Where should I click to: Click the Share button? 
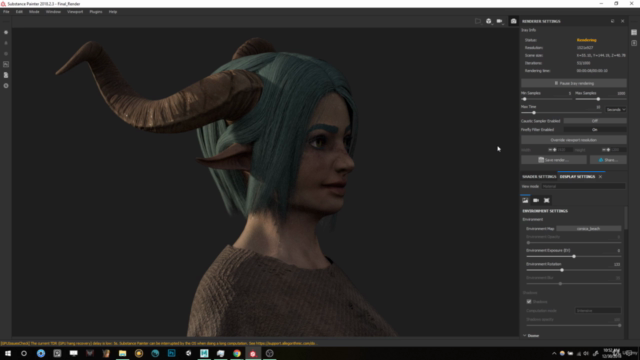608,160
